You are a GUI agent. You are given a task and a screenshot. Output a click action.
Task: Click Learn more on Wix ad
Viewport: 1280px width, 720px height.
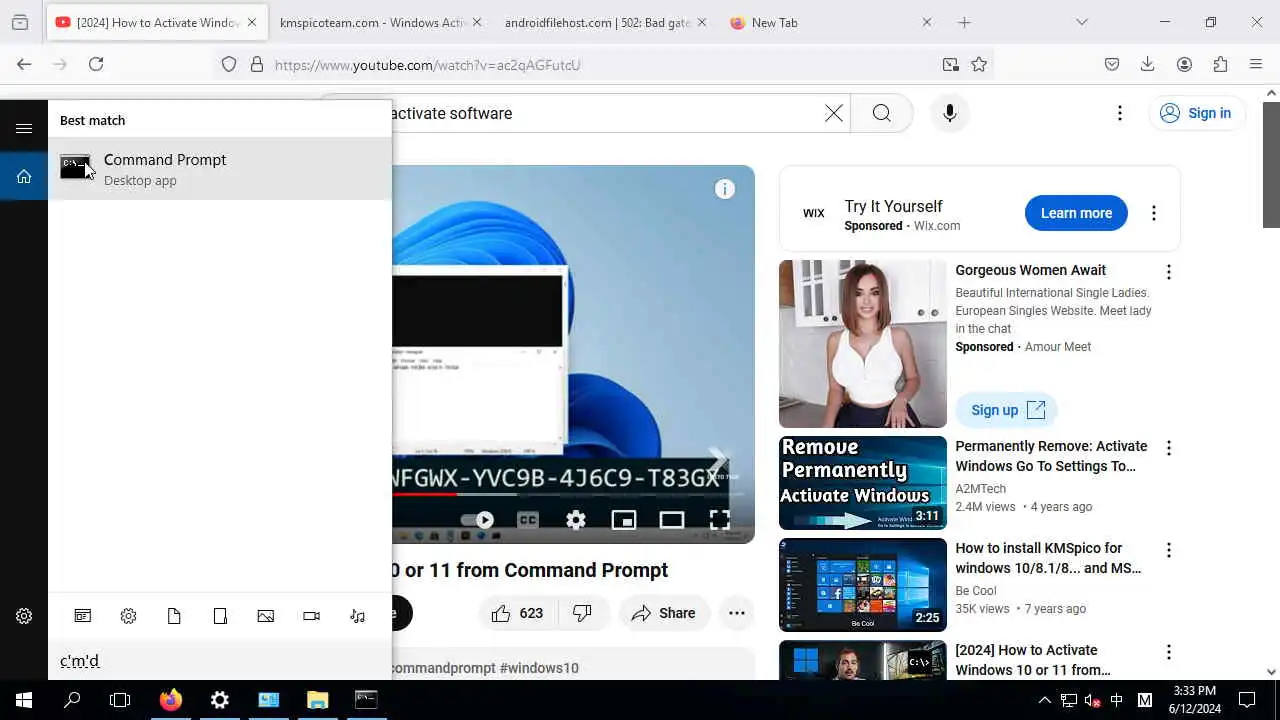1076,213
